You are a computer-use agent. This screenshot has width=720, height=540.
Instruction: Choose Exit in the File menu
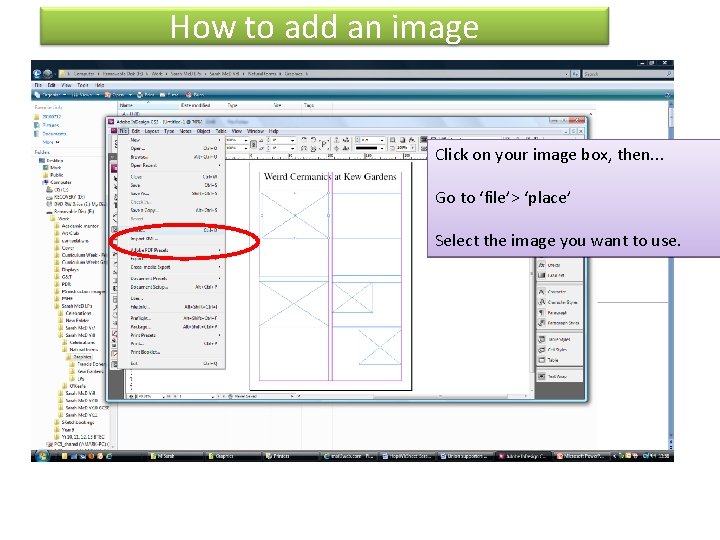coord(174,363)
